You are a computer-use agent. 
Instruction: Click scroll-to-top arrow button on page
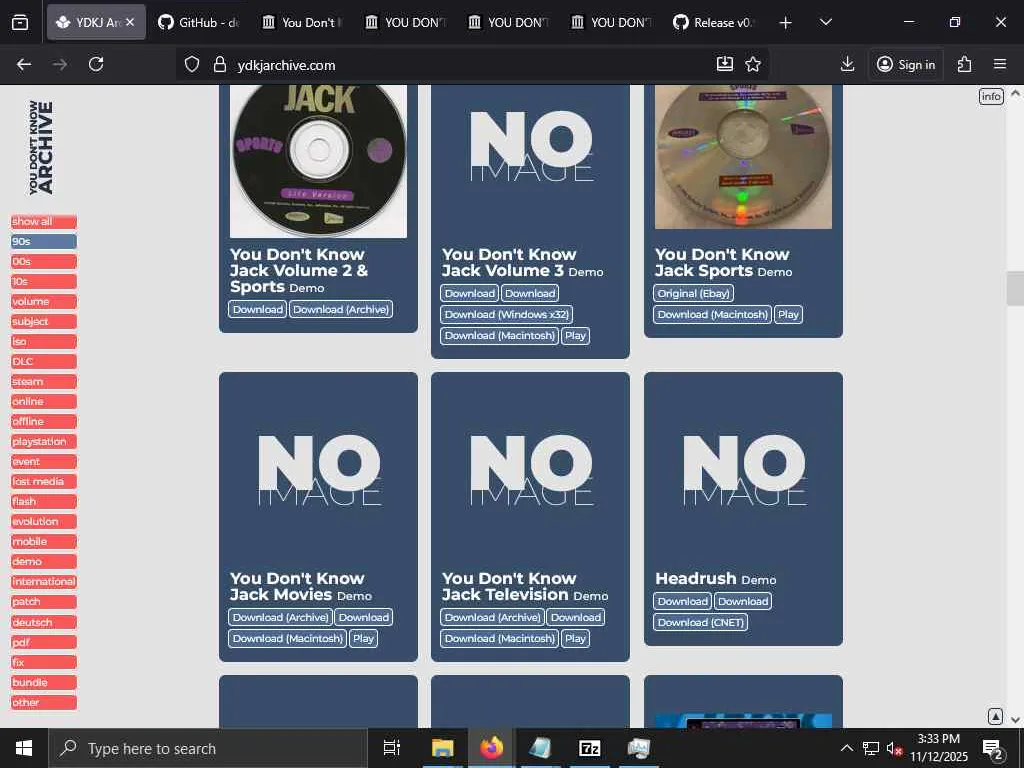click(995, 716)
